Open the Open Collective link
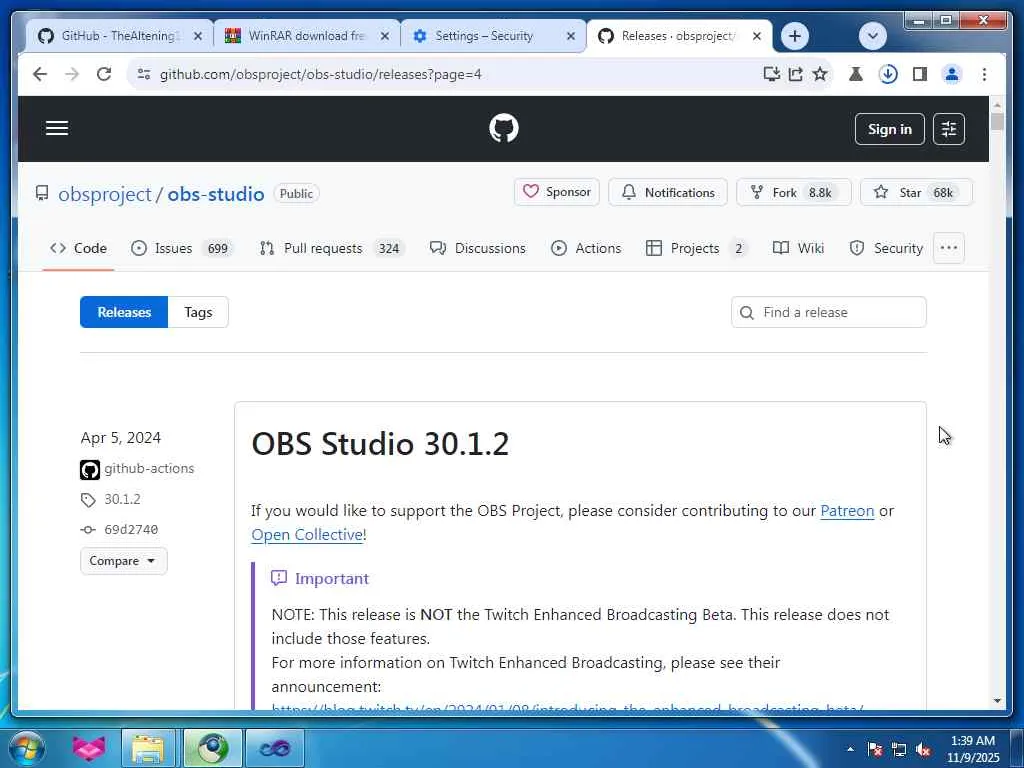The height and width of the screenshot is (768, 1024). point(307,535)
